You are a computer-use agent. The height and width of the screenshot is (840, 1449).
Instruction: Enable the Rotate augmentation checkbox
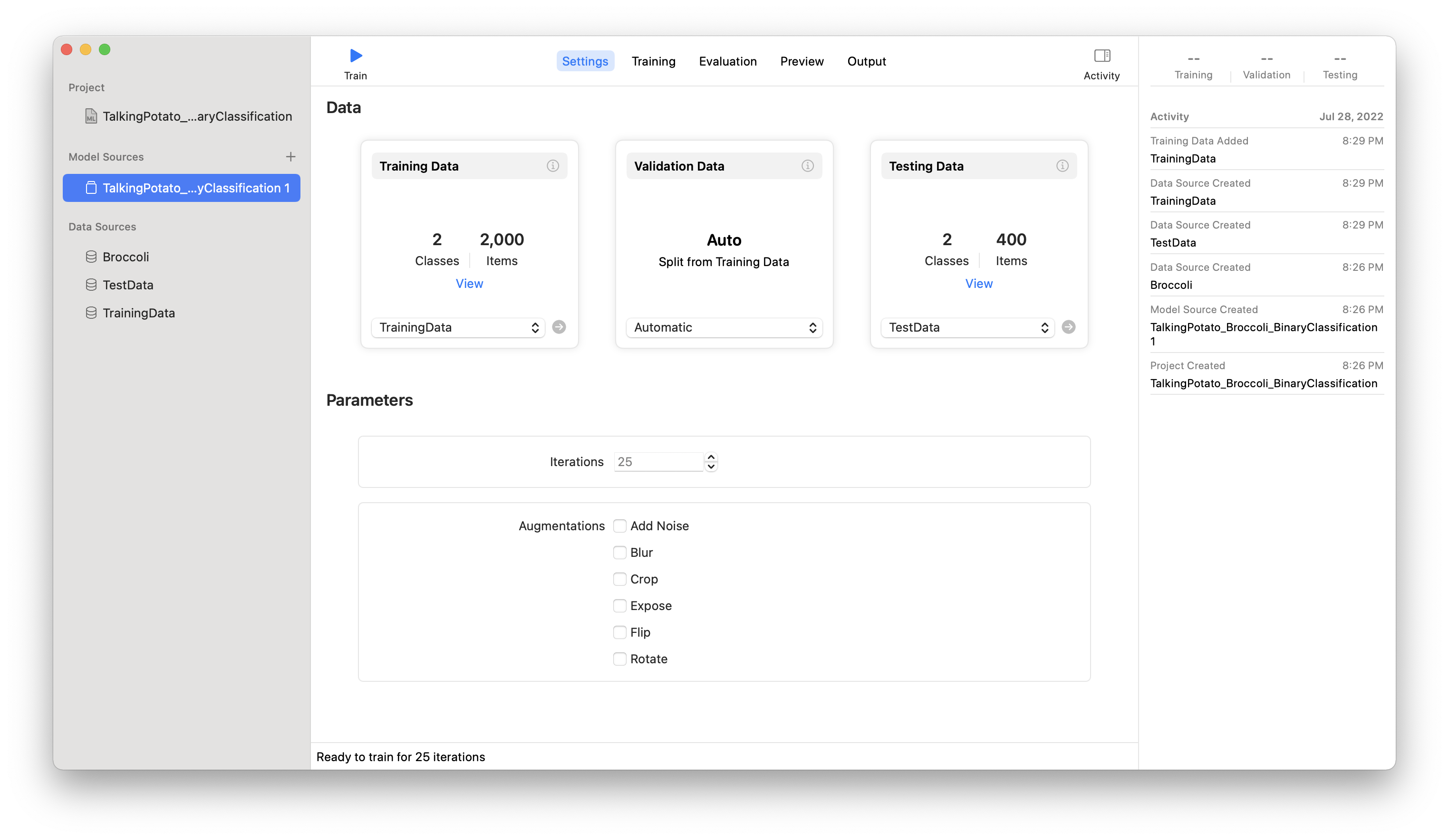[x=619, y=659]
